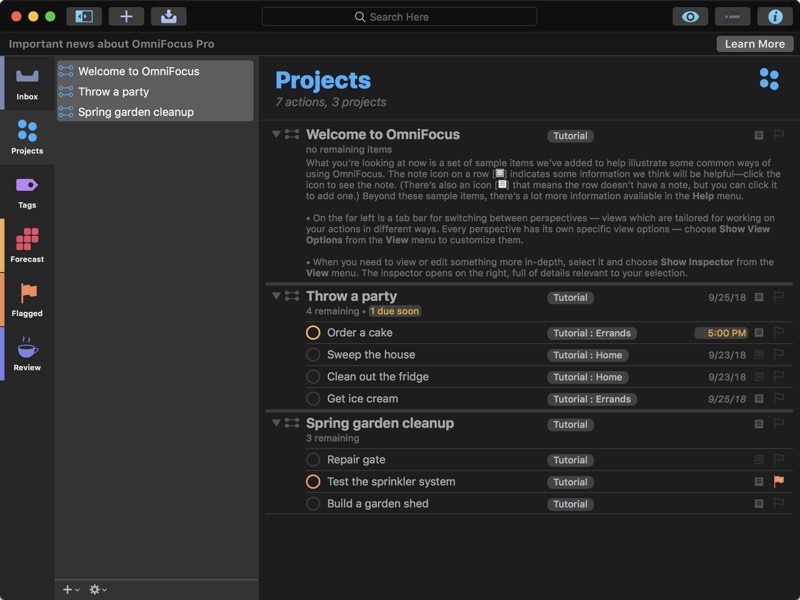Click the Clean Up inbox-tray toolbar button
The image size is (800, 600).
pyautogui.click(x=168, y=16)
